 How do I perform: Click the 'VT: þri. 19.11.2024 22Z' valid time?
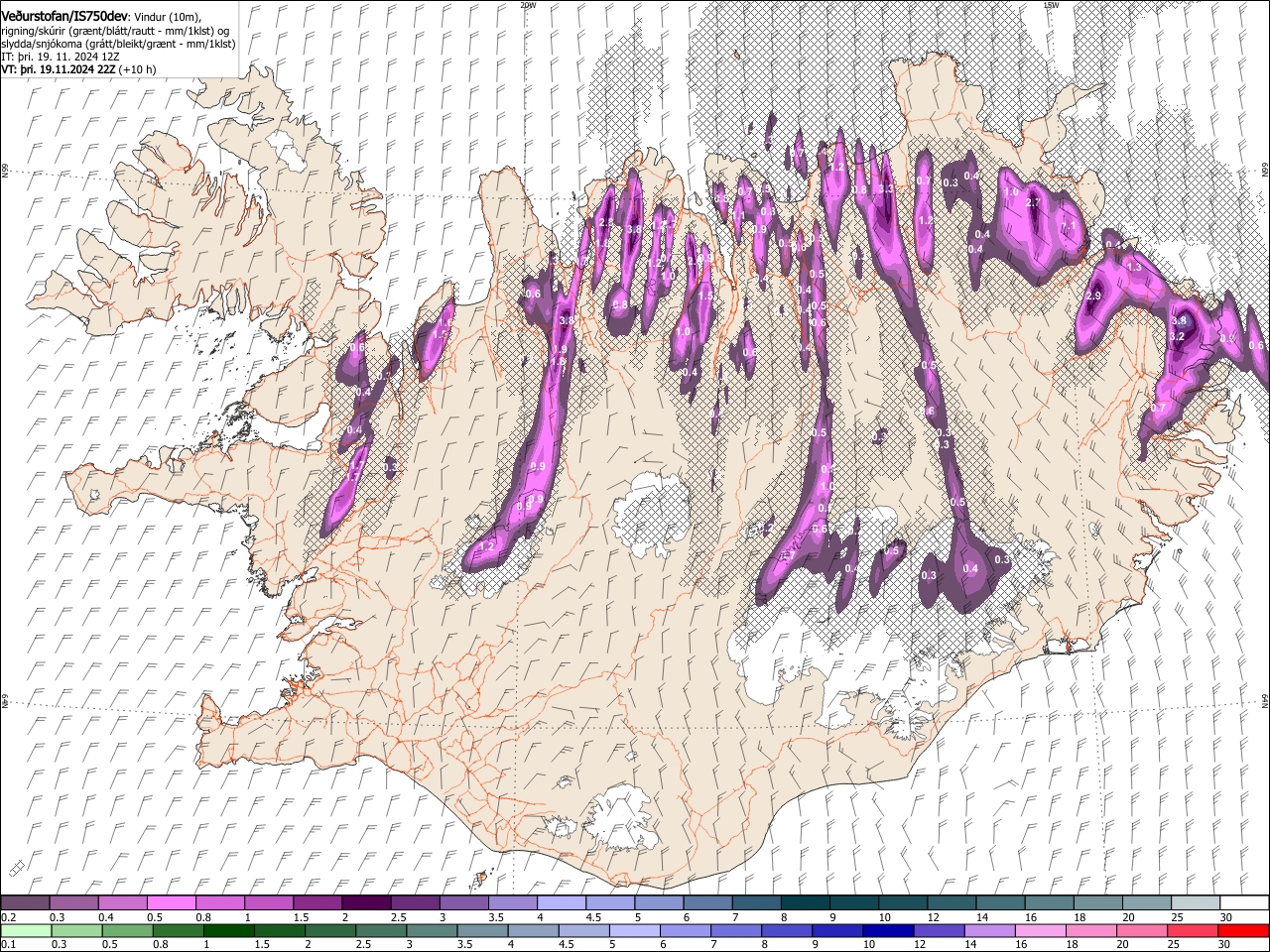(x=58, y=70)
